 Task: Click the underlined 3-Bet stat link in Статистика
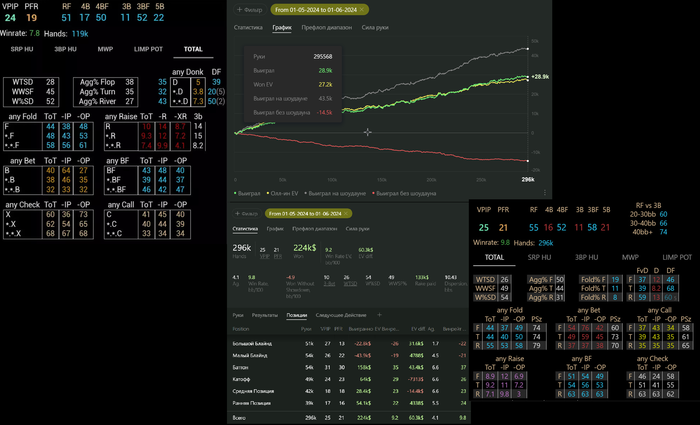point(329,283)
